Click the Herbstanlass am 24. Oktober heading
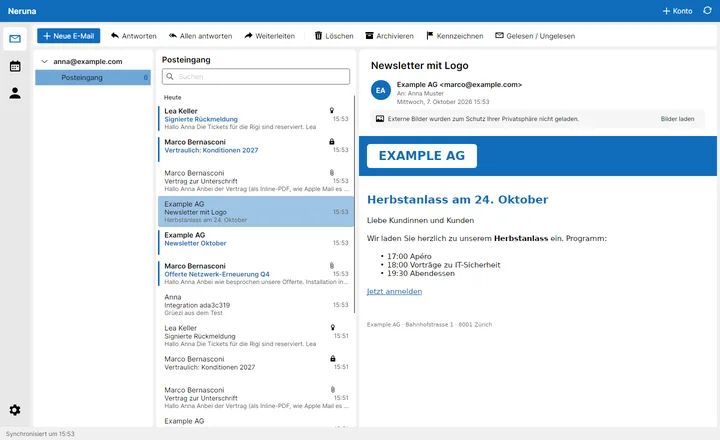This screenshot has height=440, width=720. pyautogui.click(x=457, y=200)
